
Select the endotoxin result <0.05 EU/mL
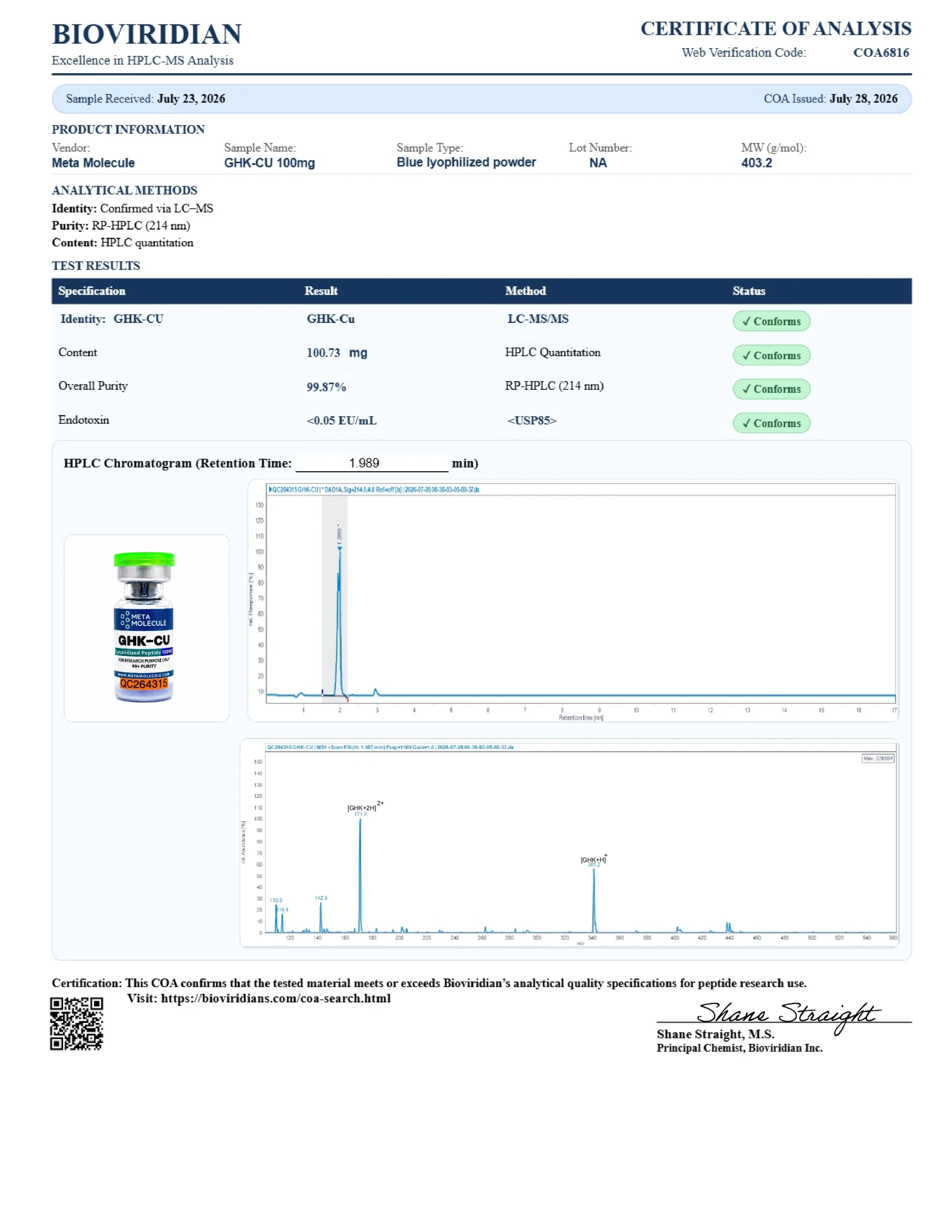click(x=341, y=421)
